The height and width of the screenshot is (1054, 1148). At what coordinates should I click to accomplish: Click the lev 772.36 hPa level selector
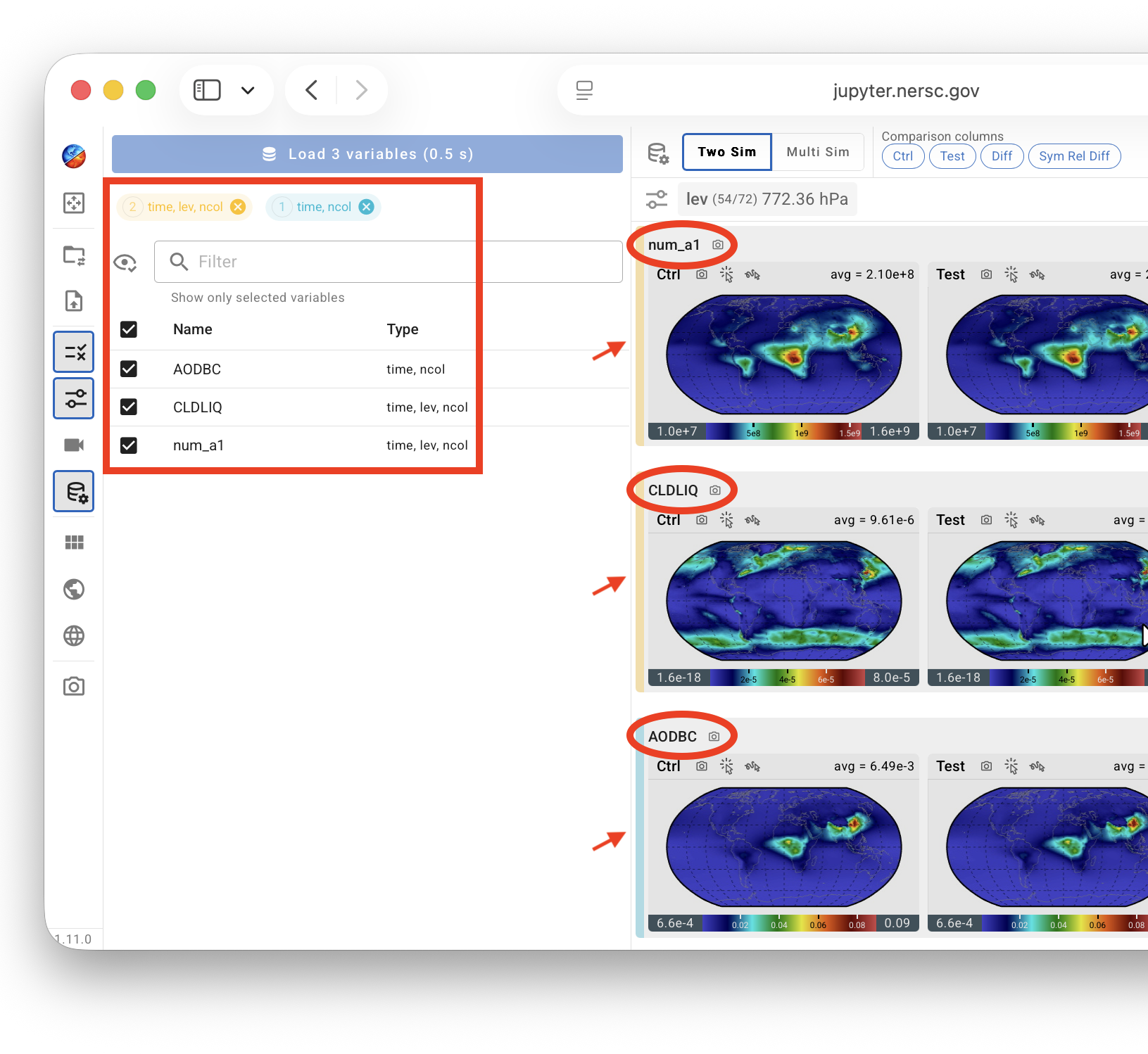tap(767, 199)
